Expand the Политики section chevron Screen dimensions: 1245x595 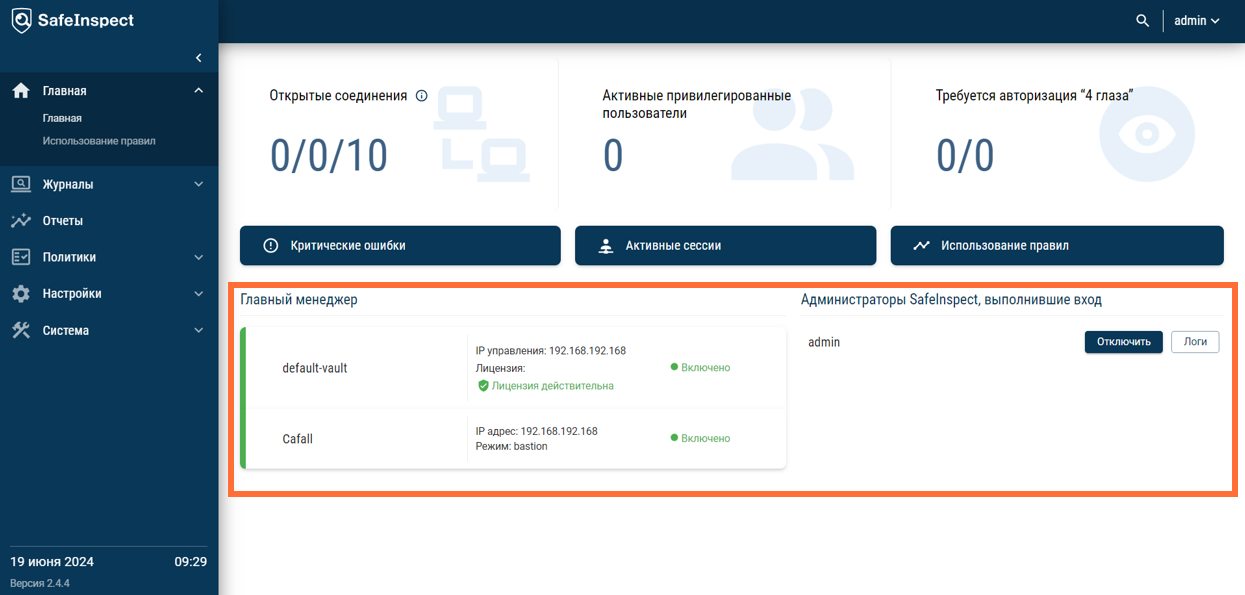(198, 257)
